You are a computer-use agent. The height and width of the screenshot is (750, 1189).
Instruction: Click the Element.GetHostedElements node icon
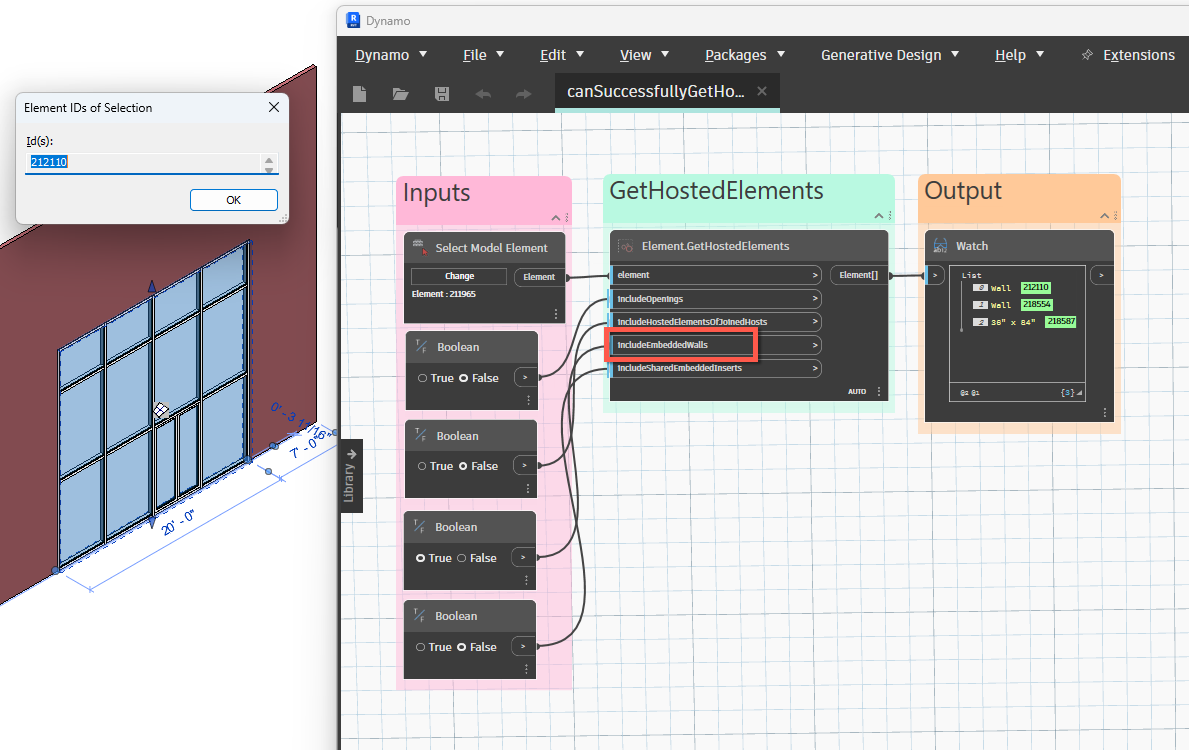click(626, 246)
